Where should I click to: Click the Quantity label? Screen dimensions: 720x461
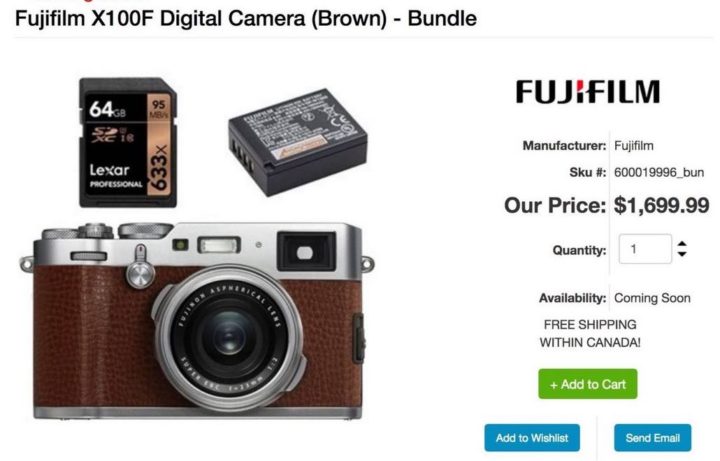(x=579, y=250)
